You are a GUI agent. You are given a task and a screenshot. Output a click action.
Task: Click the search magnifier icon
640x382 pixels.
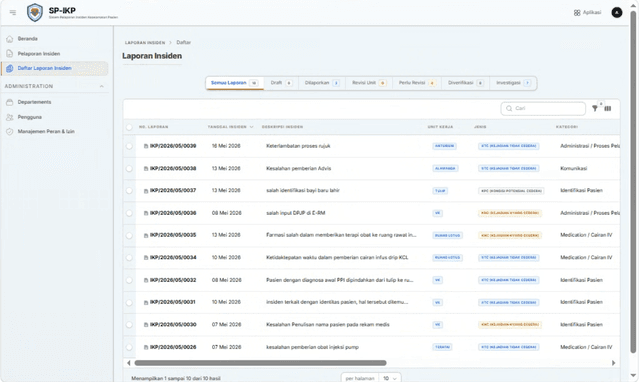pos(509,108)
